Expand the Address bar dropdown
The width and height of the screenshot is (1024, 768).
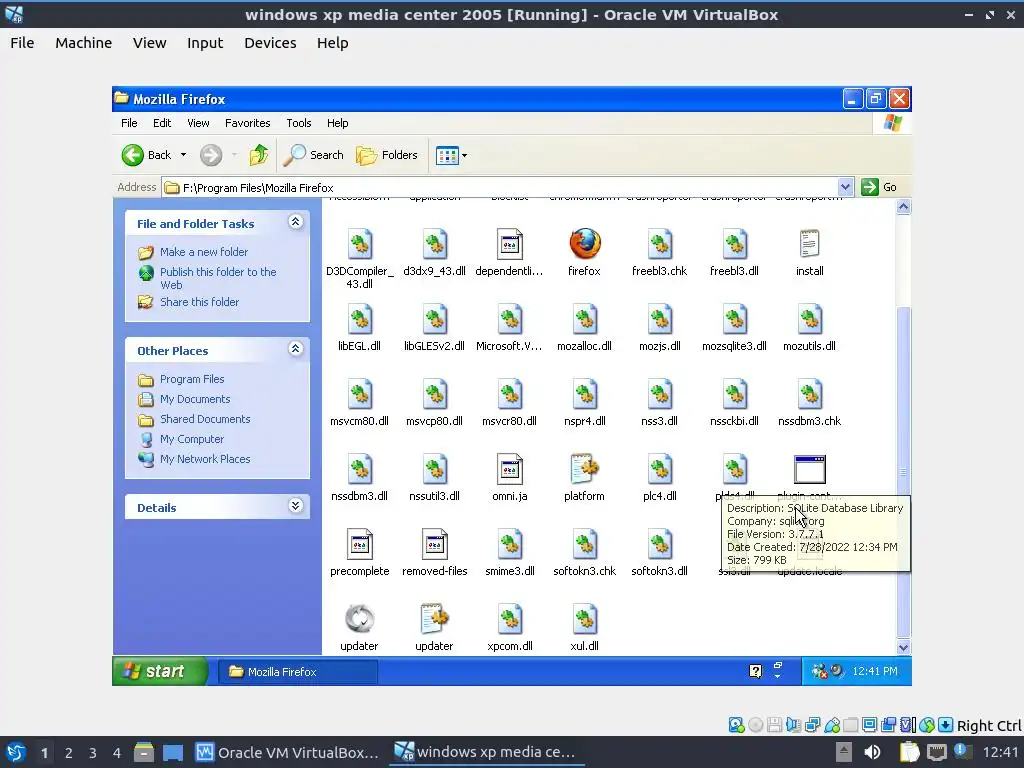[x=845, y=187]
